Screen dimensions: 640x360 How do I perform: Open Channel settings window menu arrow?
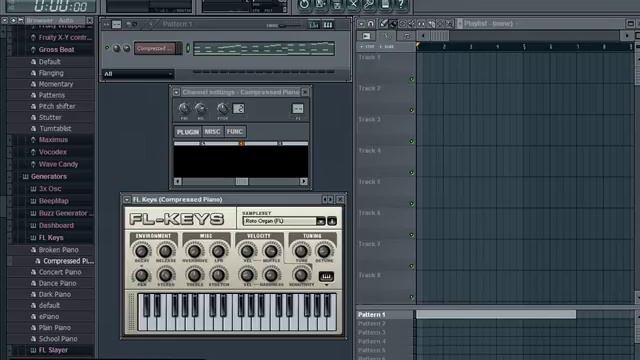pyautogui.click(x=176, y=92)
